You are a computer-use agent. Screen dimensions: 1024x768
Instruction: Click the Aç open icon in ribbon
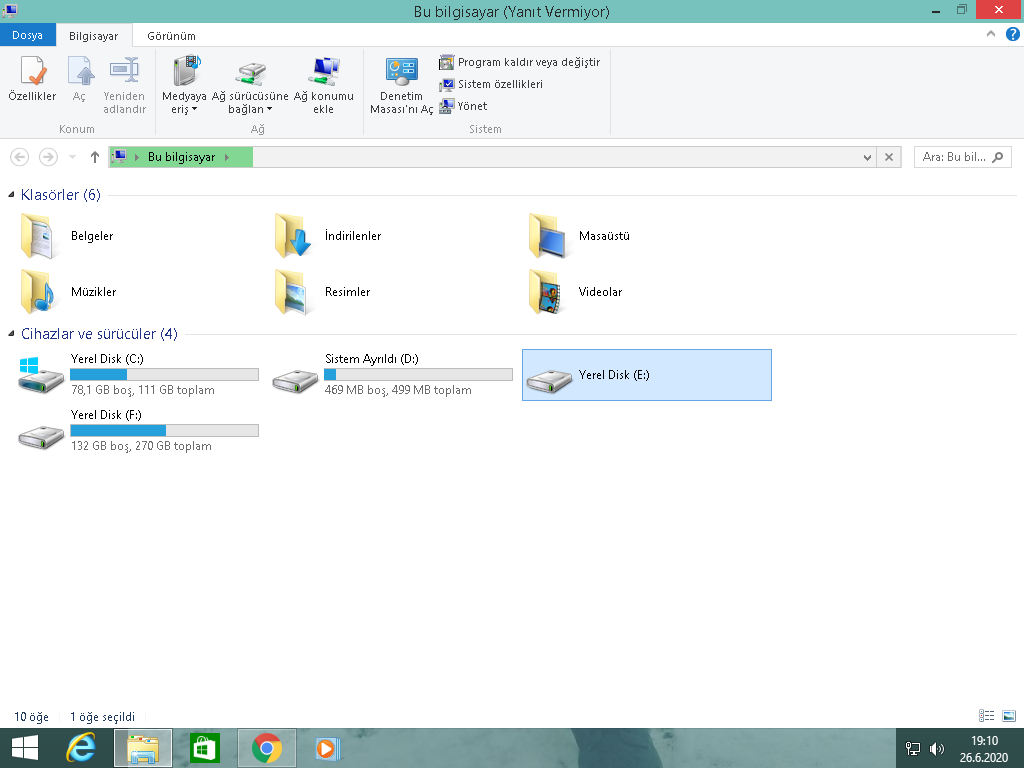point(80,78)
